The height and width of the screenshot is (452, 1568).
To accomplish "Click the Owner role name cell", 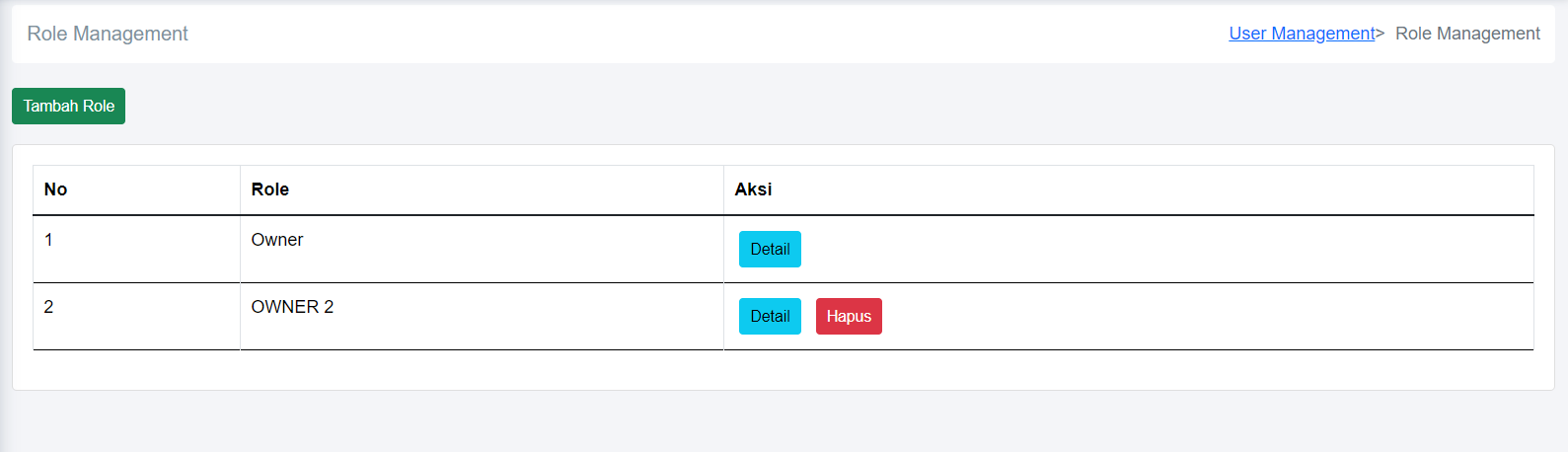I will click(x=277, y=240).
